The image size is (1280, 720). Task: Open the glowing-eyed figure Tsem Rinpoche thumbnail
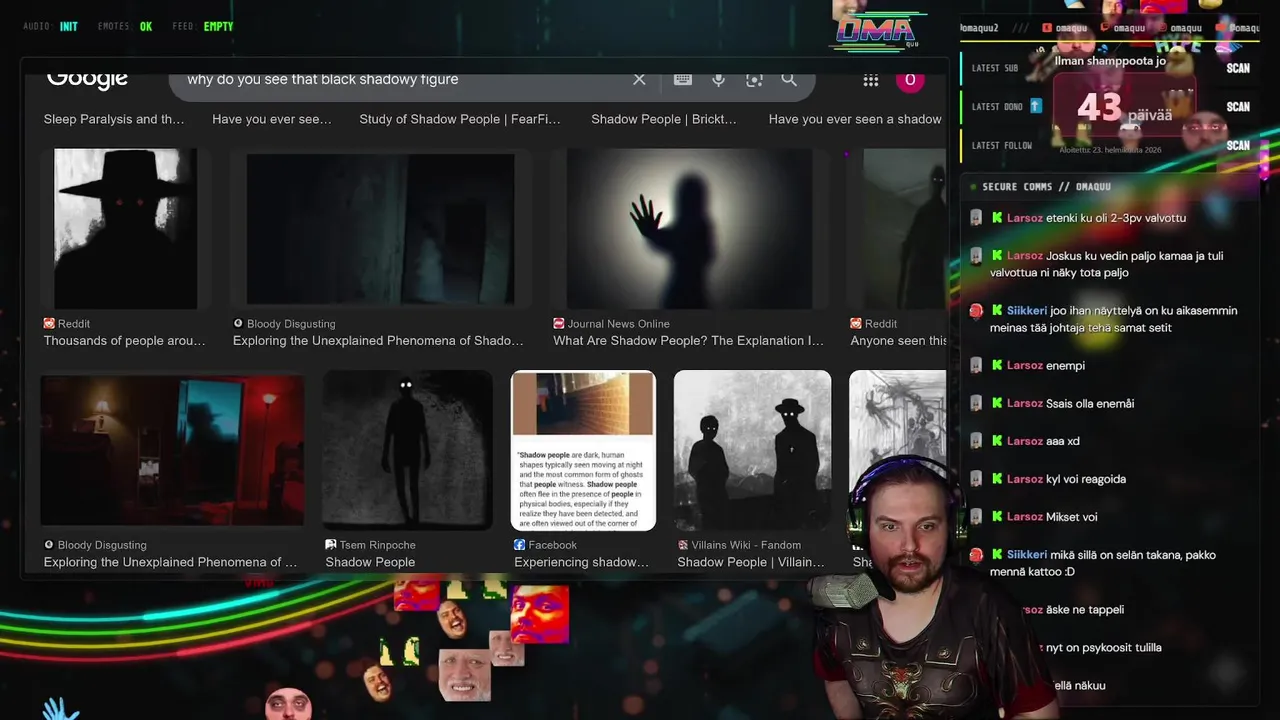pyautogui.click(x=407, y=450)
